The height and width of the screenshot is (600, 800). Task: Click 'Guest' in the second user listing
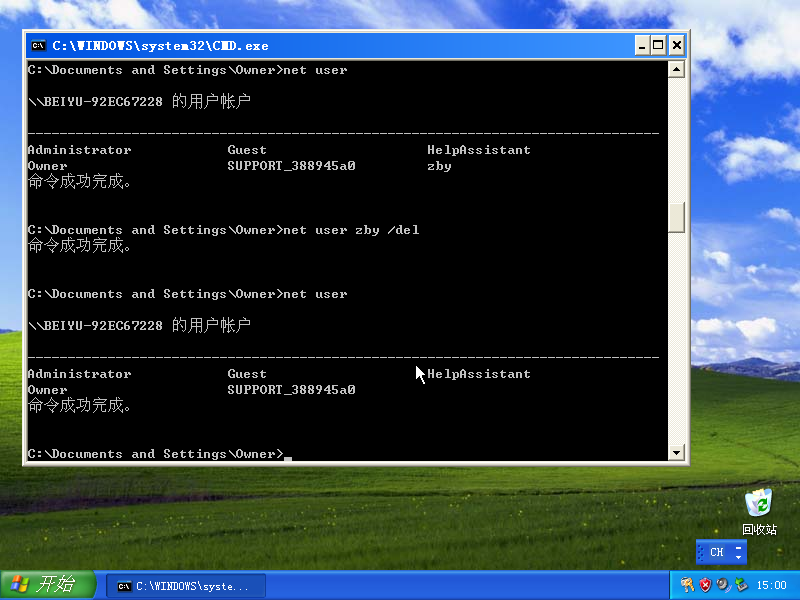(247, 374)
